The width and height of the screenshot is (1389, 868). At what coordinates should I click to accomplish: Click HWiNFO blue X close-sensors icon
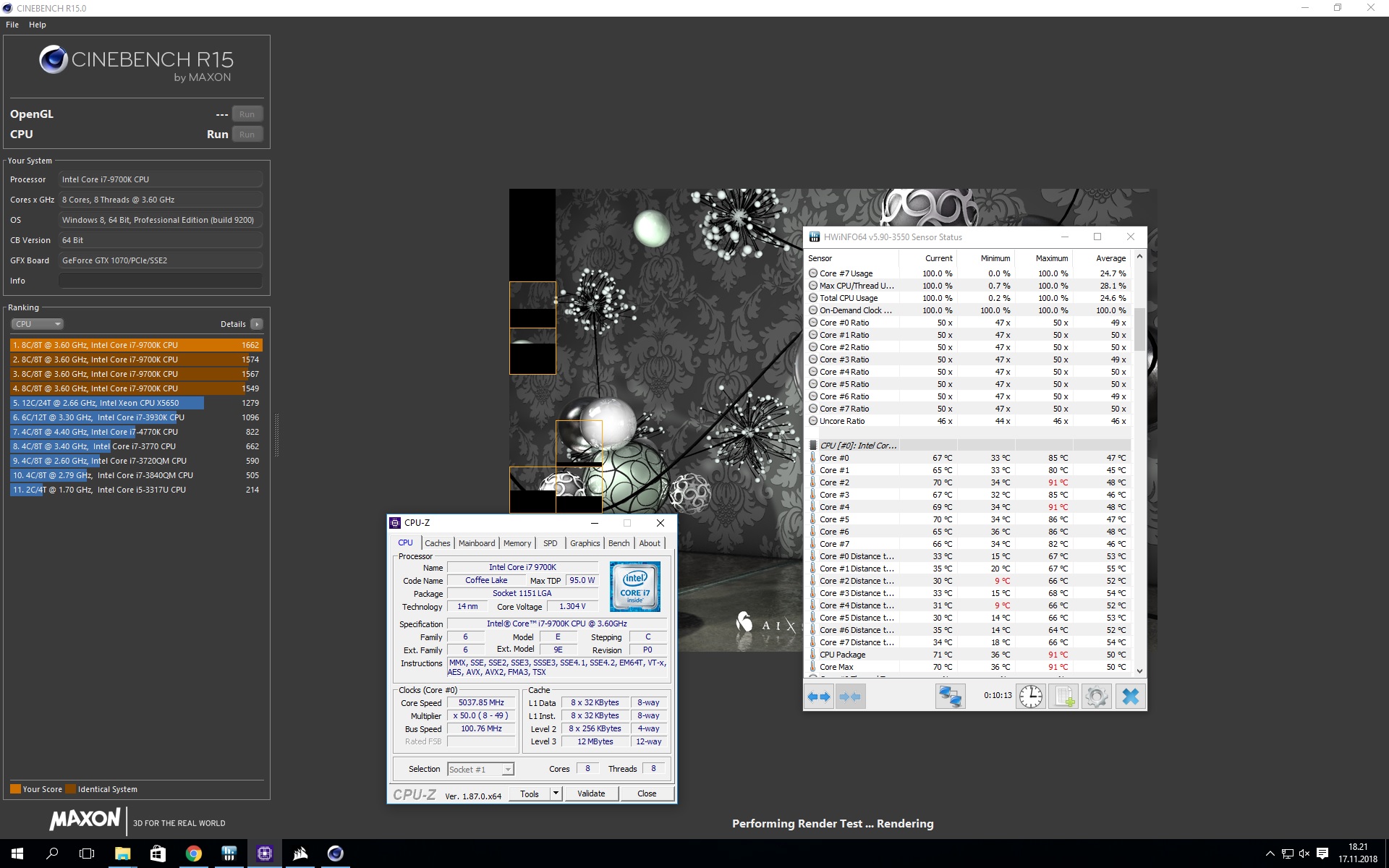[x=1130, y=697]
